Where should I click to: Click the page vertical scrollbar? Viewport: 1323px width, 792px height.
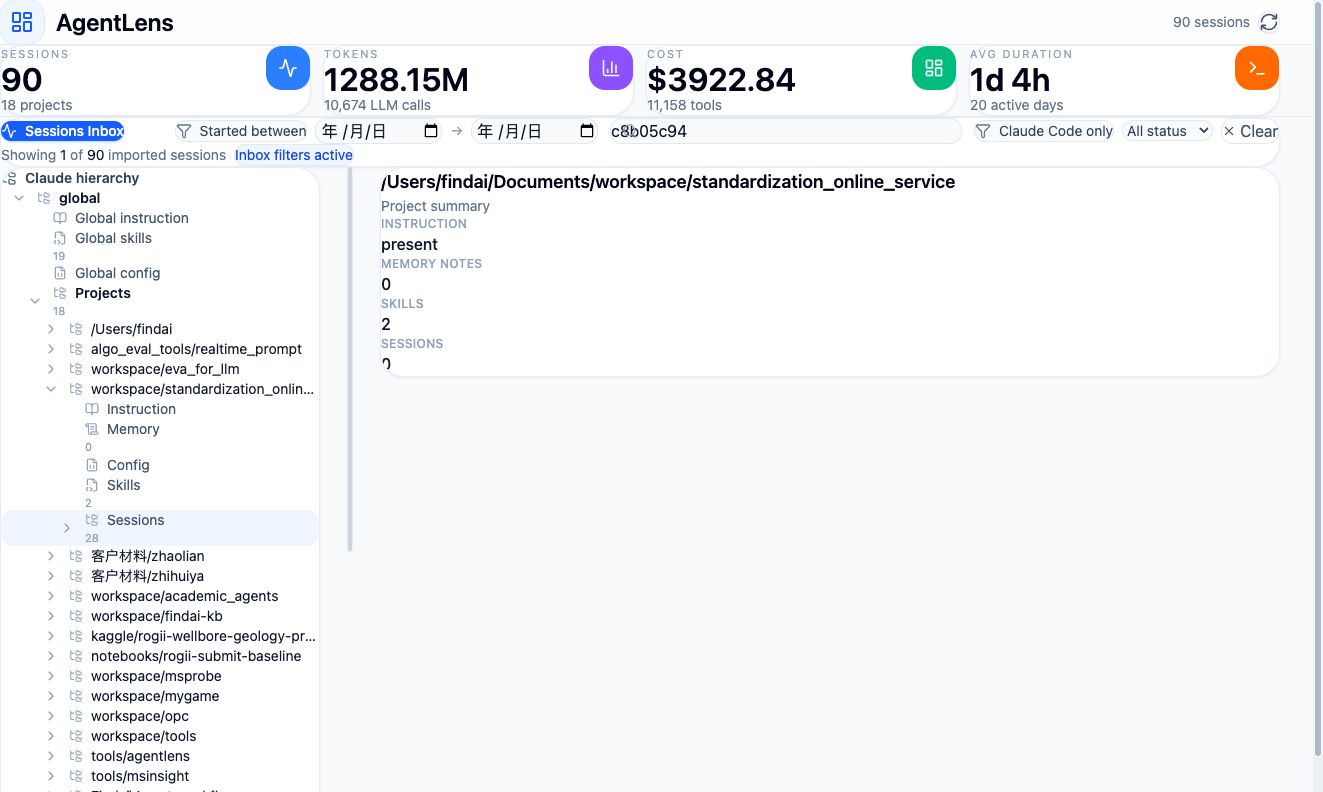[1316, 380]
